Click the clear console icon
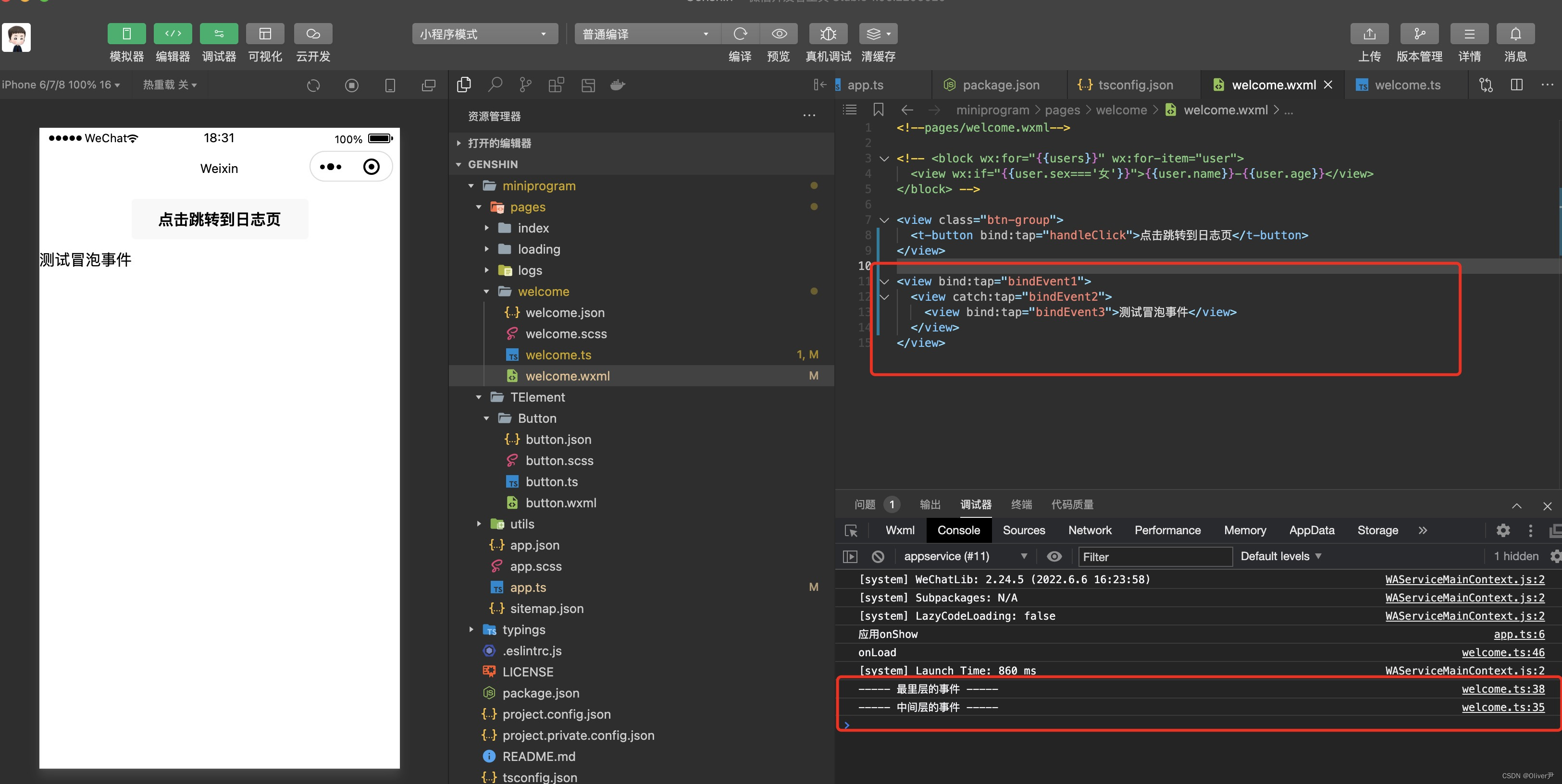The height and width of the screenshot is (784, 1562). [878, 556]
